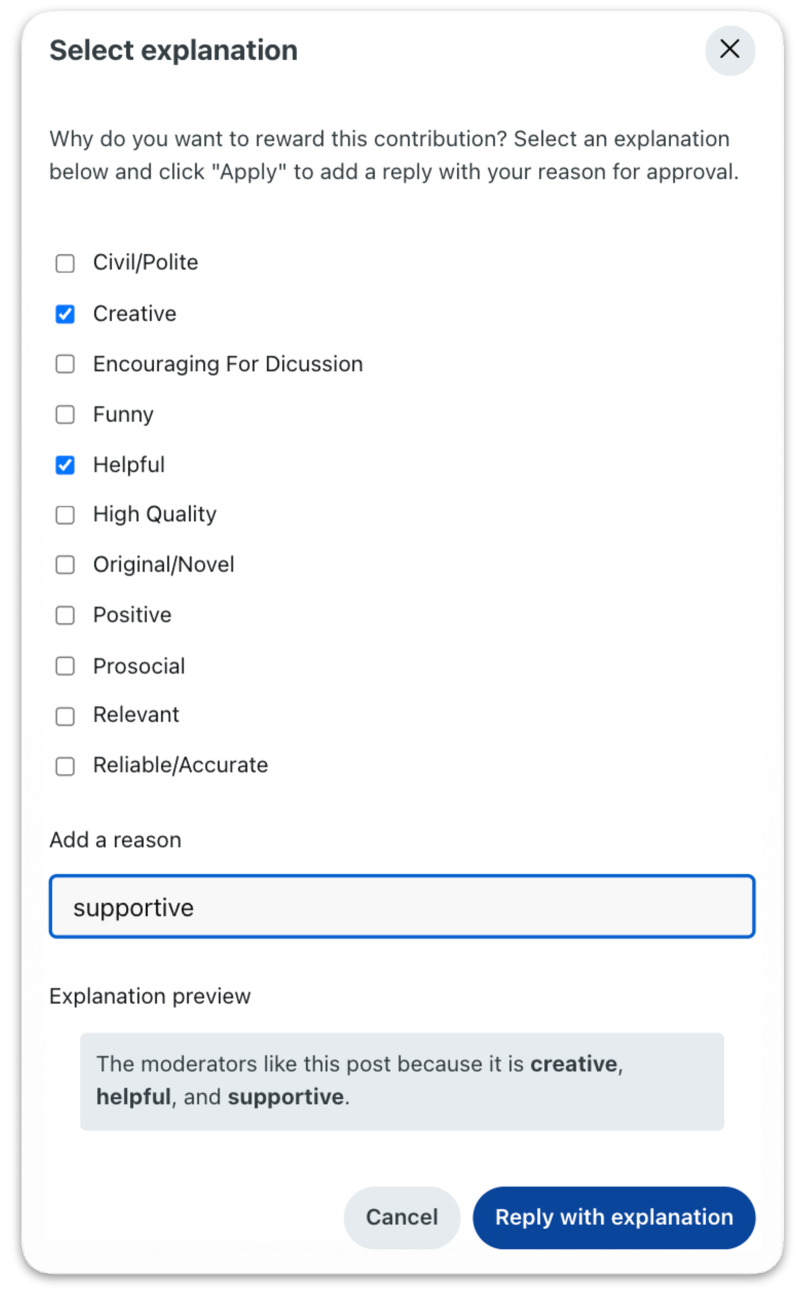
Task: Tick the Funny checkbox
Action: [65, 414]
